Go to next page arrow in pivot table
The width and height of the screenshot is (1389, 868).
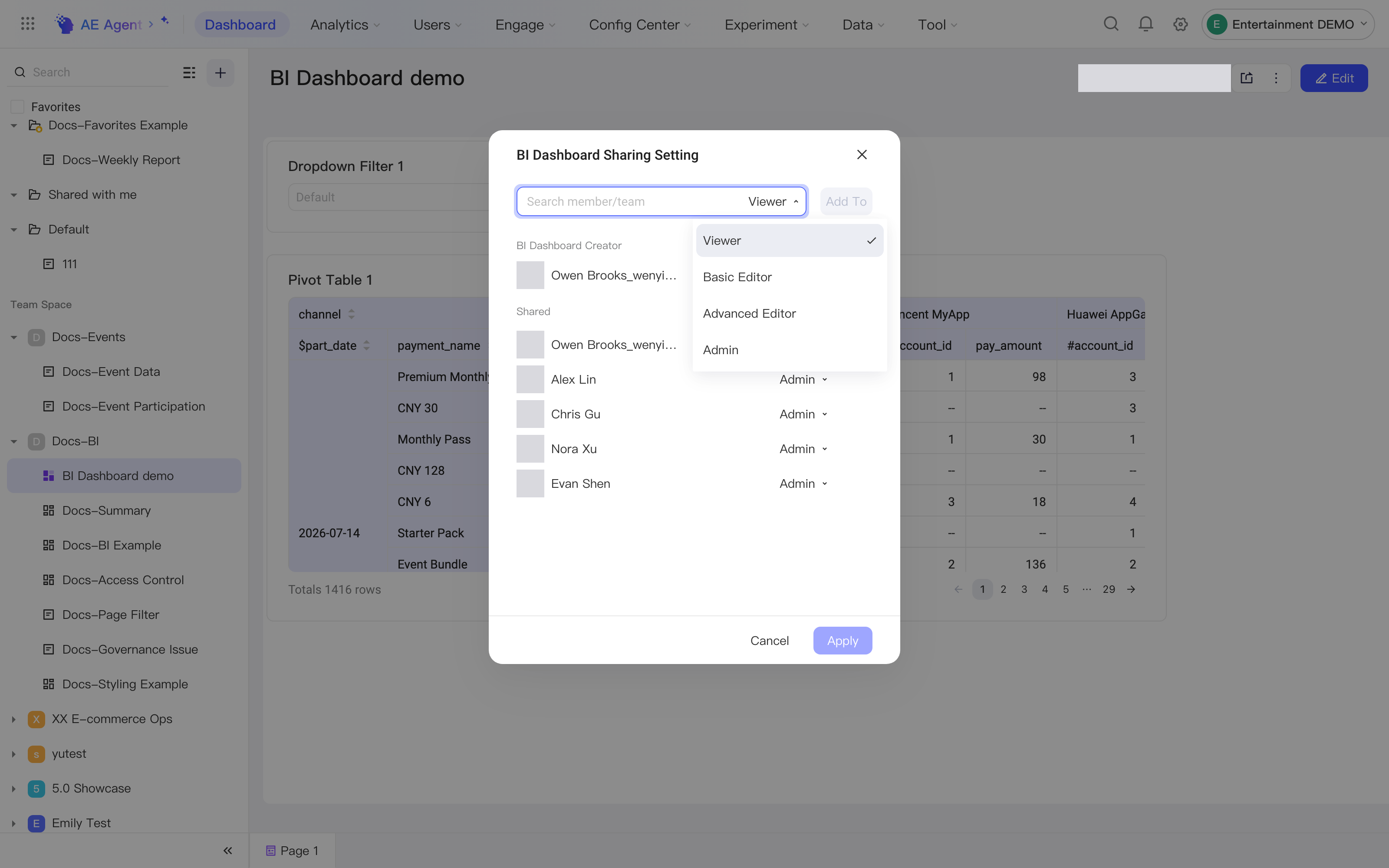(x=1131, y=589)
